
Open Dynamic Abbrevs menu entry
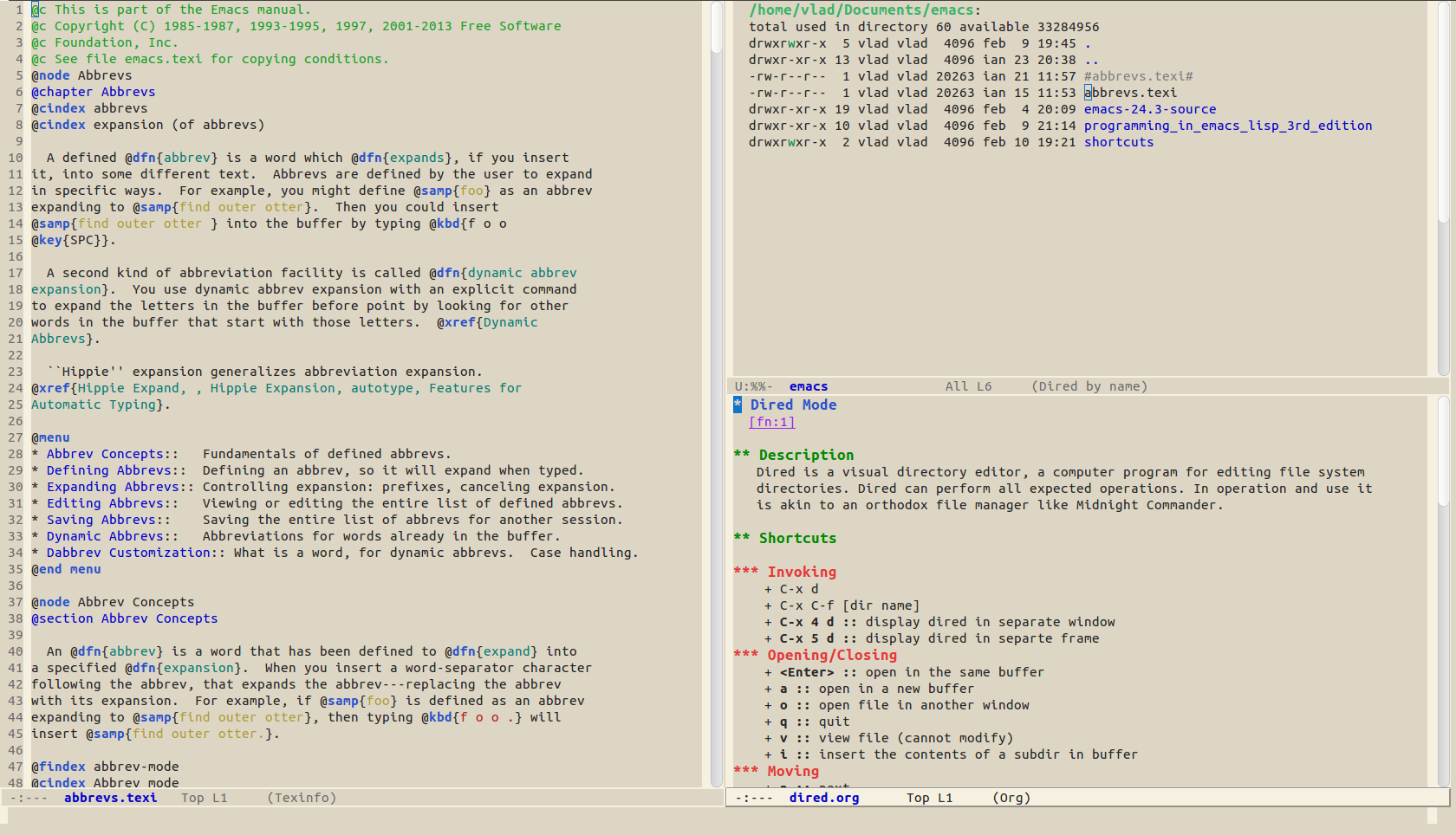[x=105, y=536]
